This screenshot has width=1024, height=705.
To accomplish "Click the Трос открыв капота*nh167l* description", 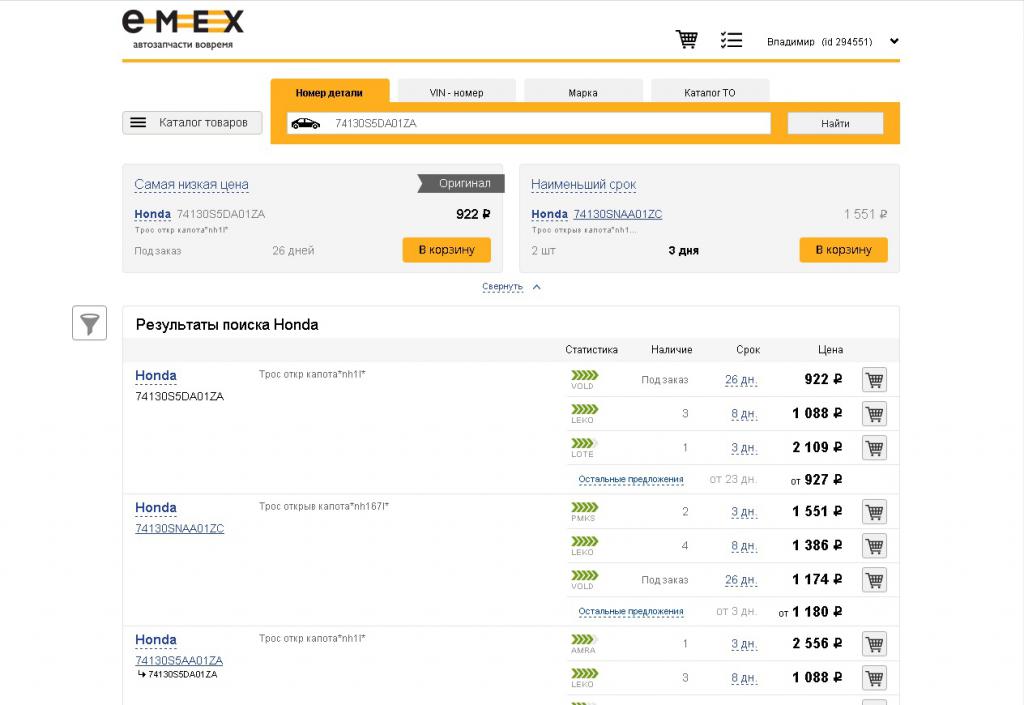I will [x=324, y=507].
